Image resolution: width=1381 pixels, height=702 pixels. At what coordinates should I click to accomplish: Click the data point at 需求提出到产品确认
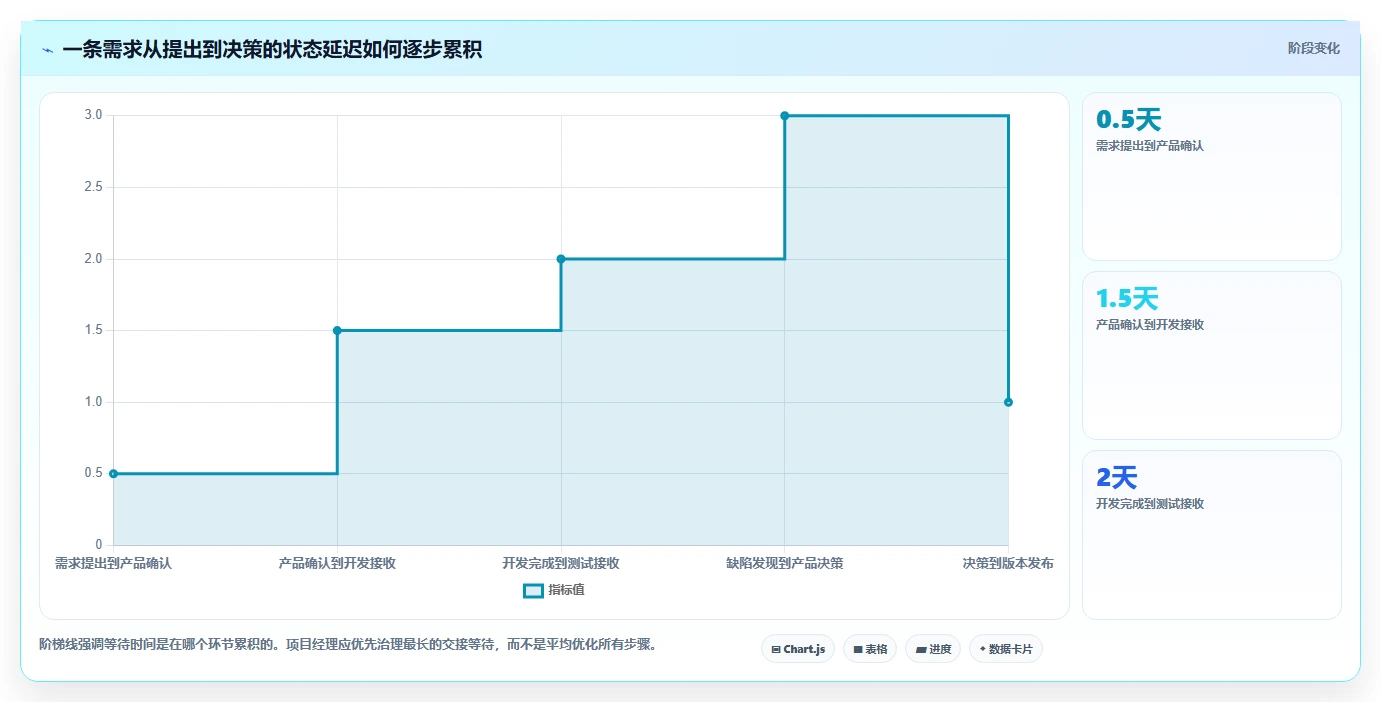pos(113,474)
